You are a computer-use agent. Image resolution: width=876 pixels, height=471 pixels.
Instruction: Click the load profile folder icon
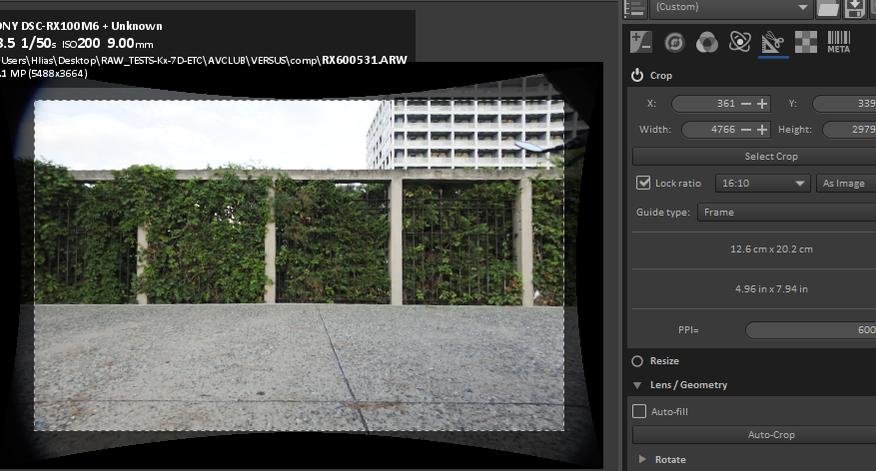pos(828,8)
